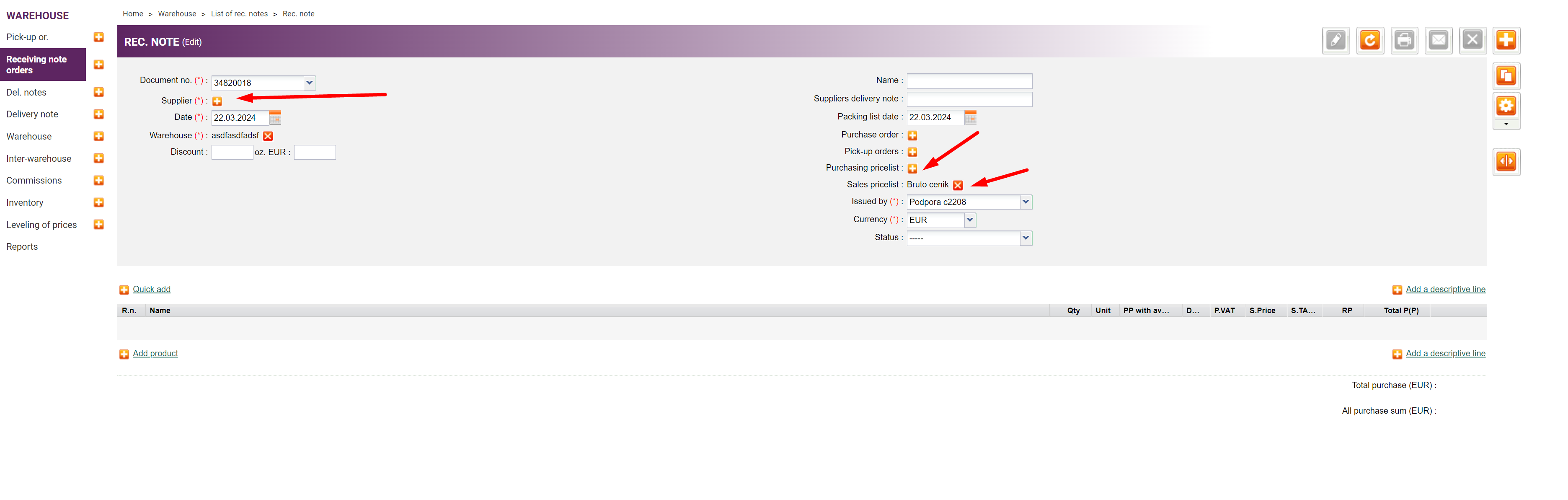Expand the Status dropdown
Image resolution: width=1568 pixels, height=500 pixels.
pos(1026,238)
